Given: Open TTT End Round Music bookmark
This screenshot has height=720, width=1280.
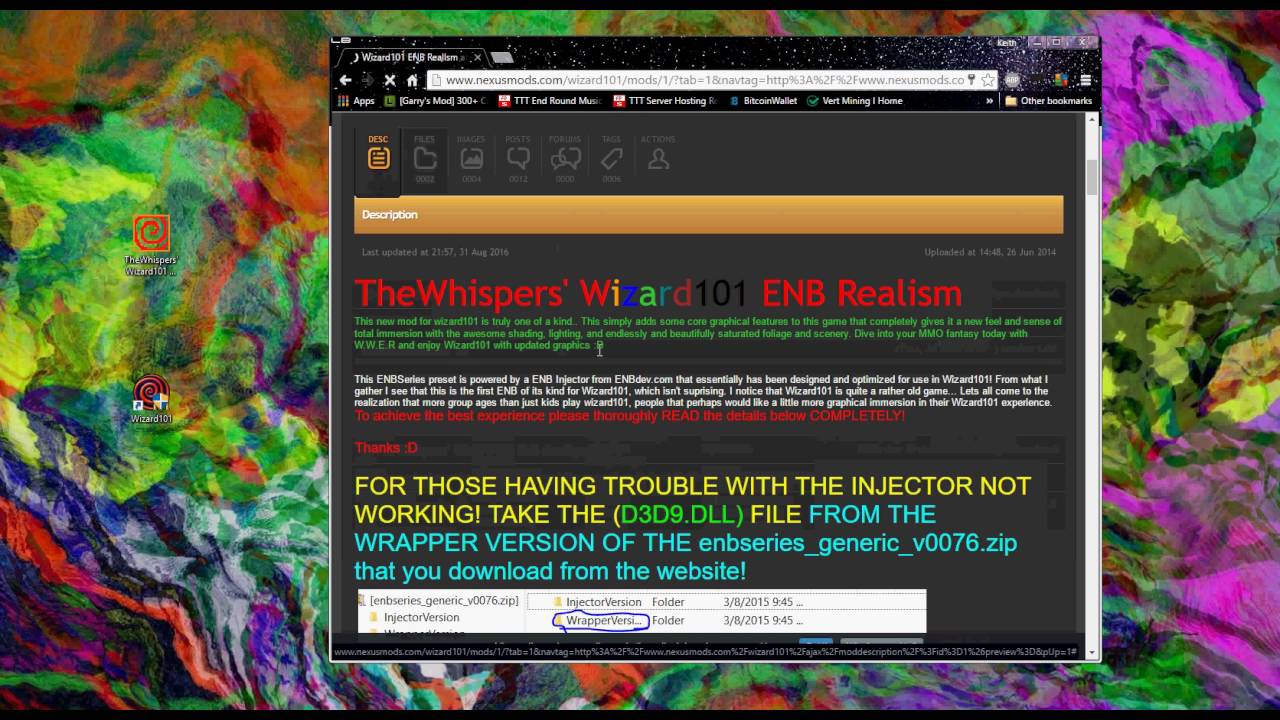Looking at the screenshot, I should click(549, 101).
